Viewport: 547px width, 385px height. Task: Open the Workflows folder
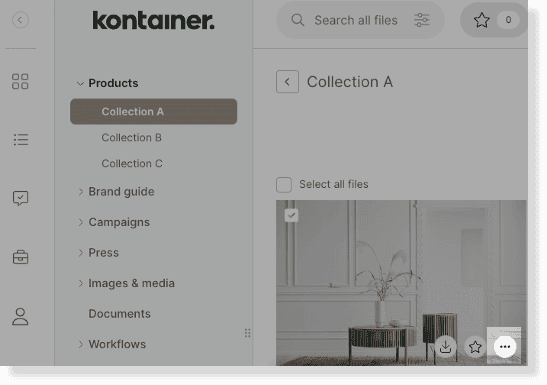click(x=117, y=344)
